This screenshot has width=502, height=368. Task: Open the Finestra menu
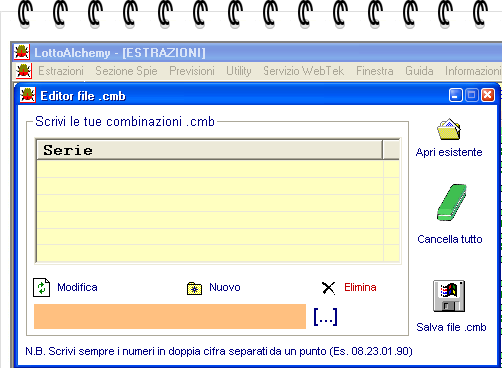[x=375, y=71]
